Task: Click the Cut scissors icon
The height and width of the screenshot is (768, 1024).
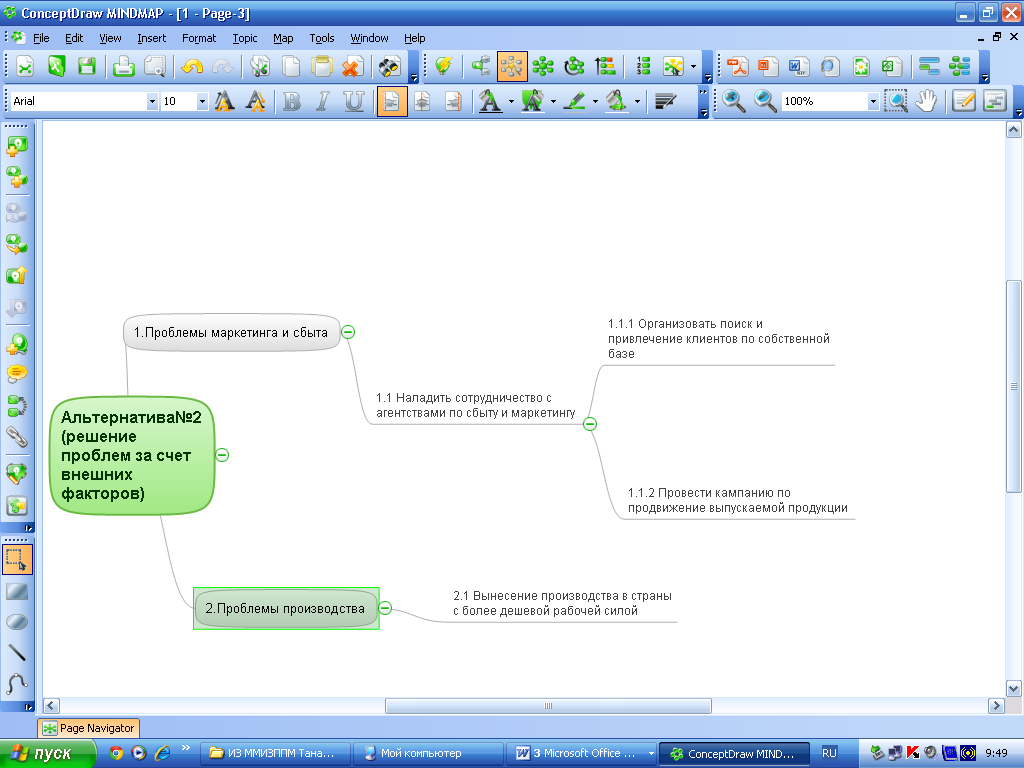Action: [x=260, y=67]
